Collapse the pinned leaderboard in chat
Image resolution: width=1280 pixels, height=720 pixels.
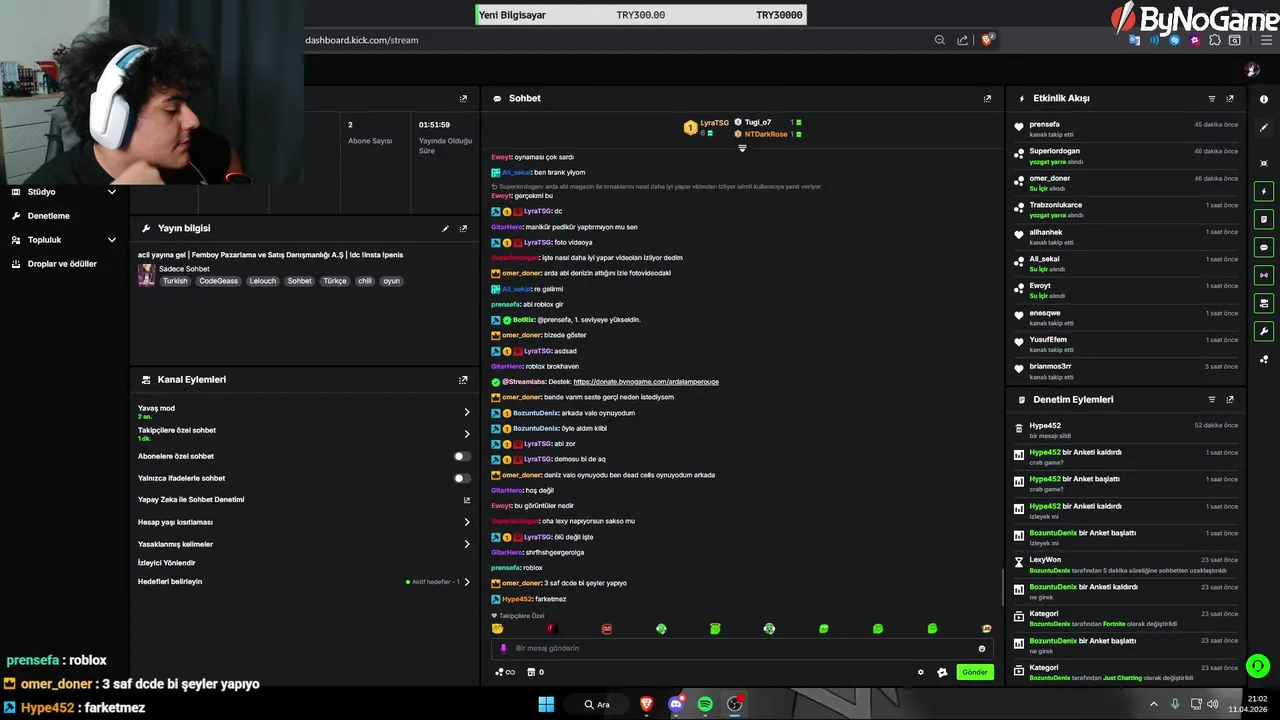pyautogui.click(x=742, y=148)
